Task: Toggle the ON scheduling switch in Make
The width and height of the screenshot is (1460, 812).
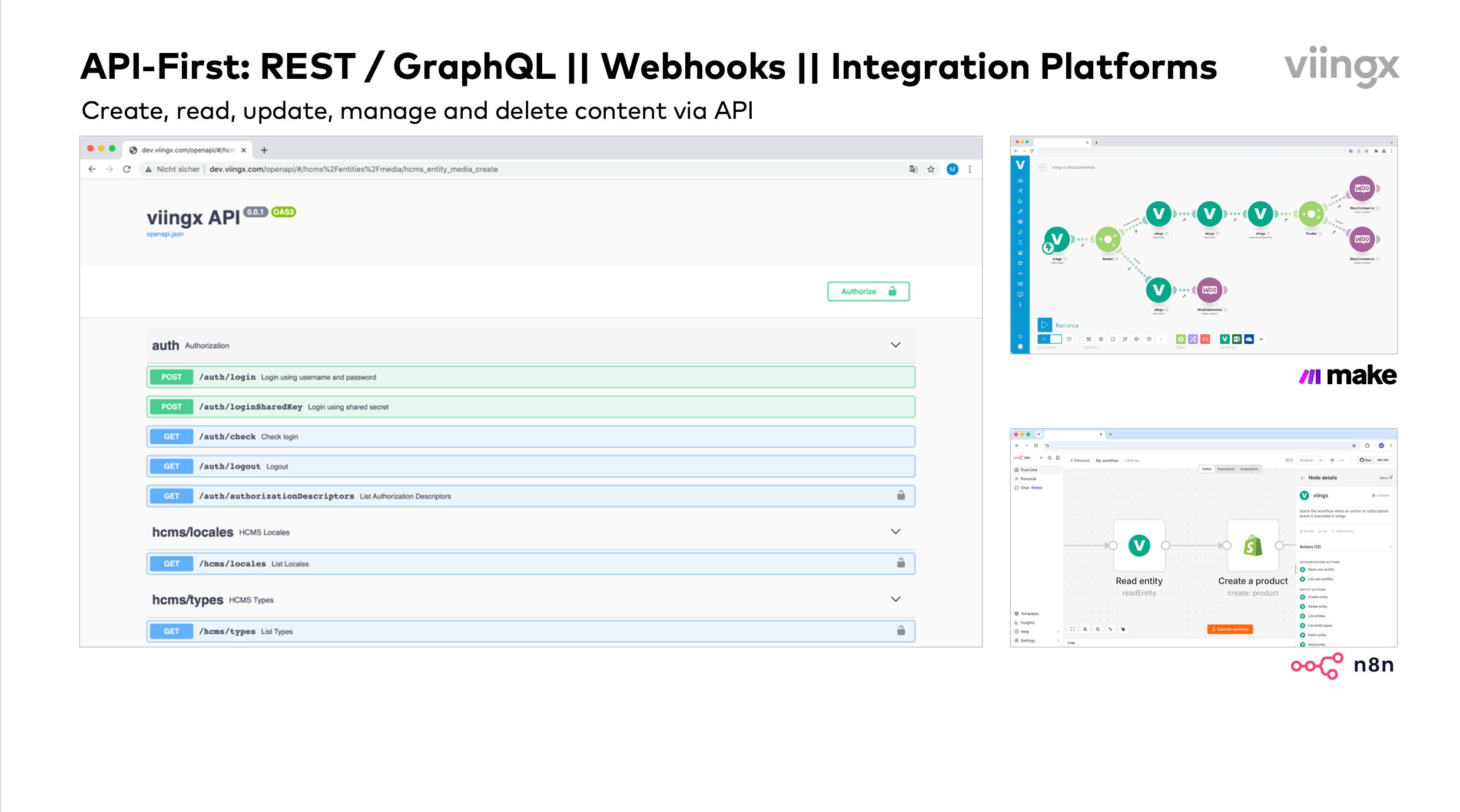Action: coord(1050,340)
